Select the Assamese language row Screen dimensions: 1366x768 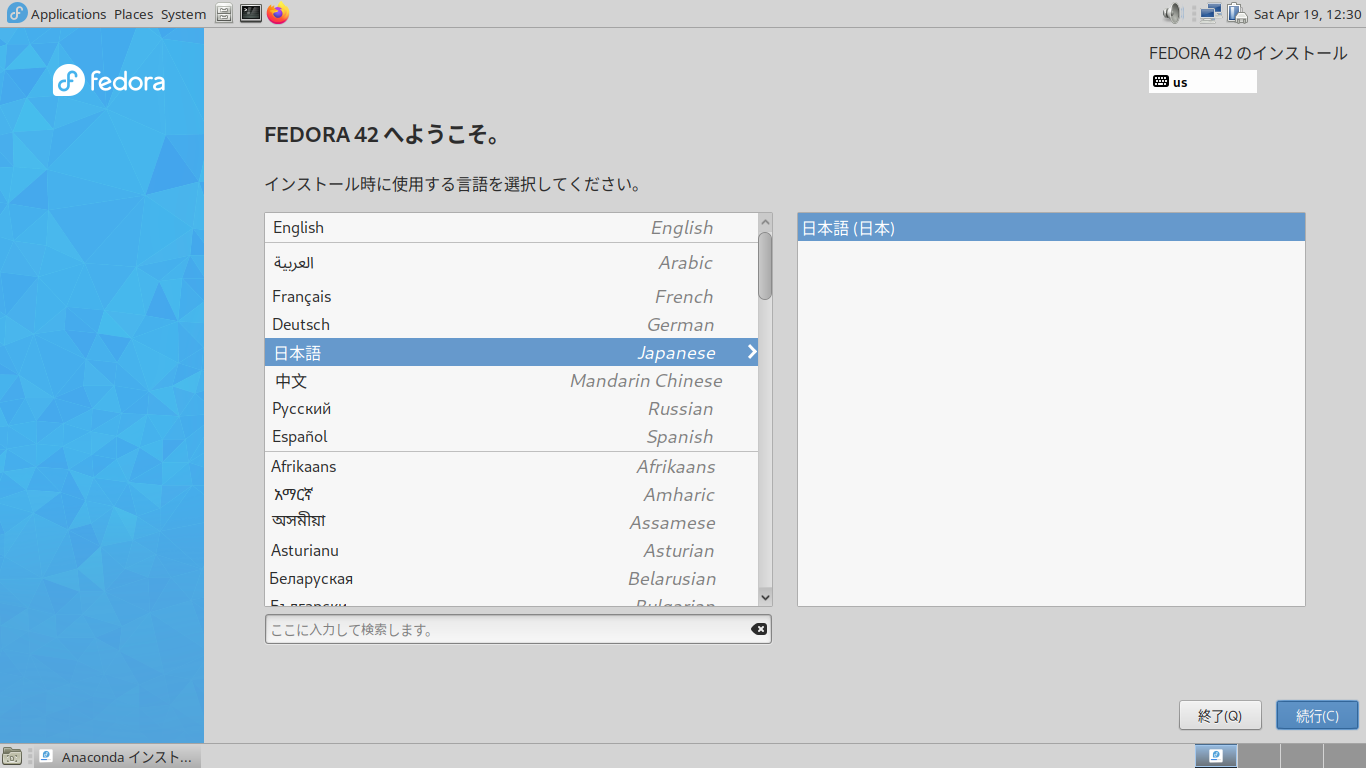[x=511, y=523]
